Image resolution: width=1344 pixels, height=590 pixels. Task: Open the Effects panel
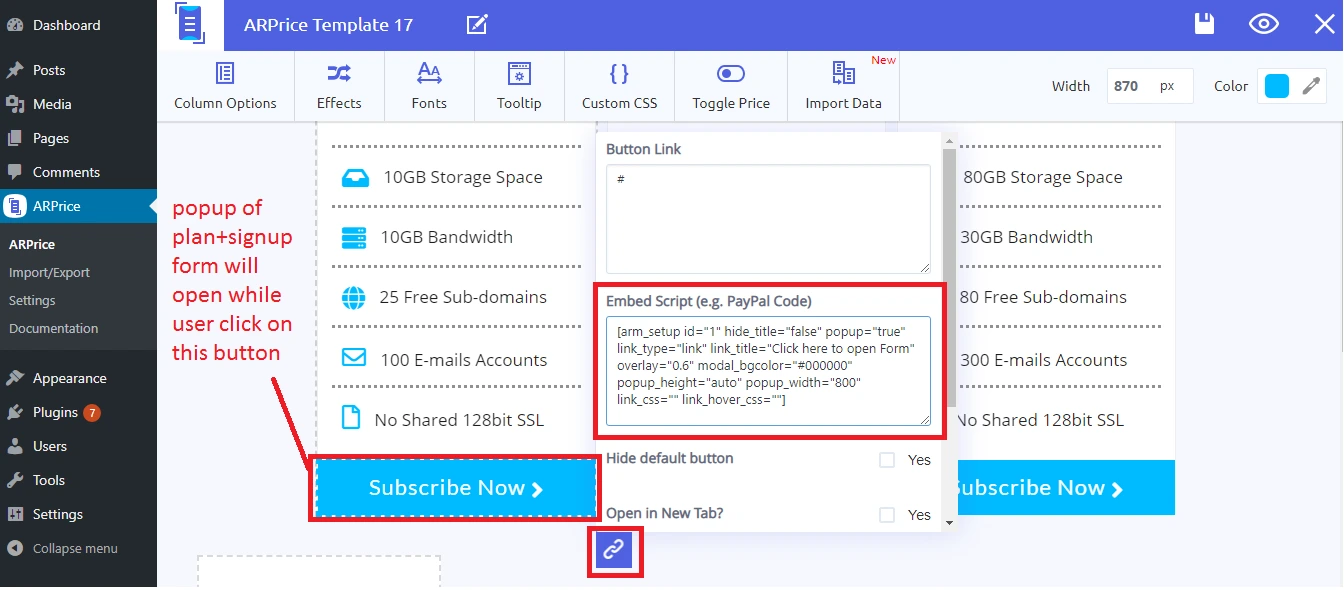coord(339,86)
